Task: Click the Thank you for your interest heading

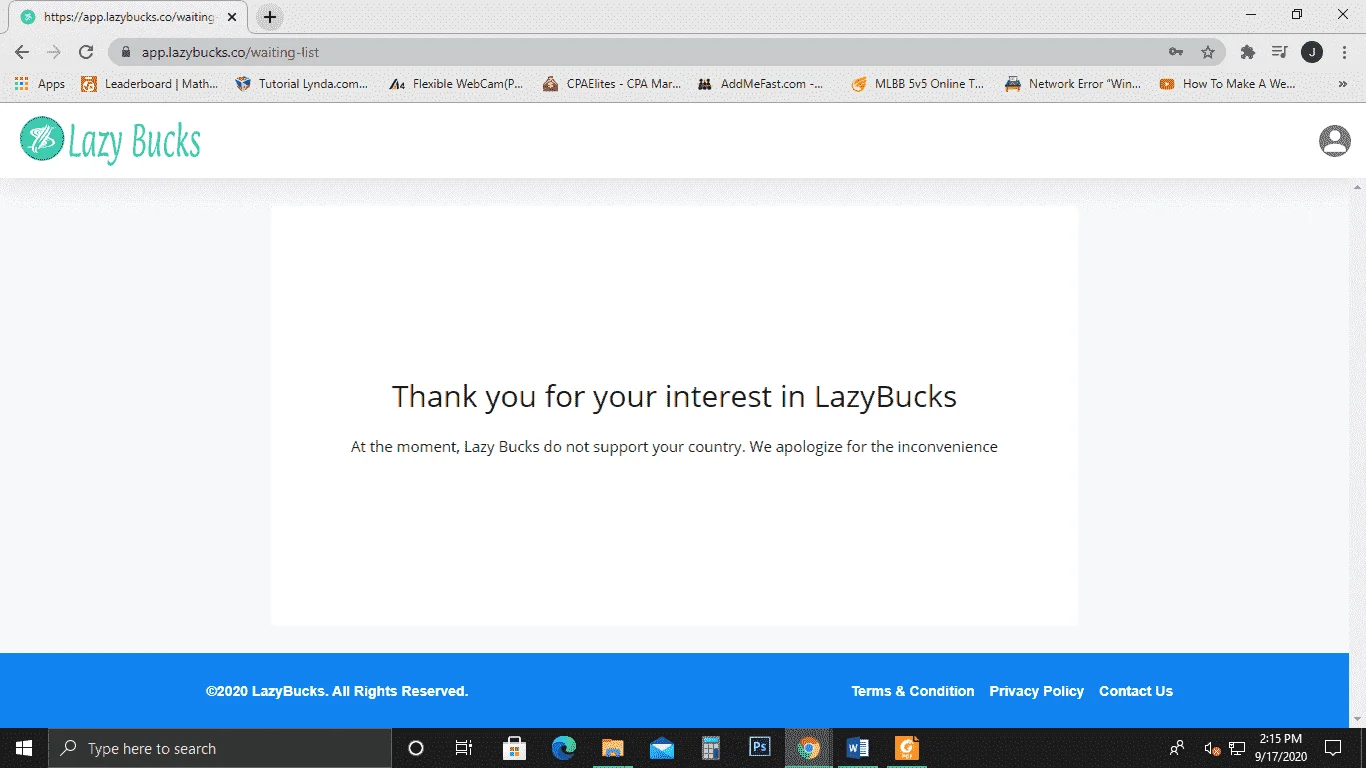Action: pyautogui.click(x=674, y=397)
